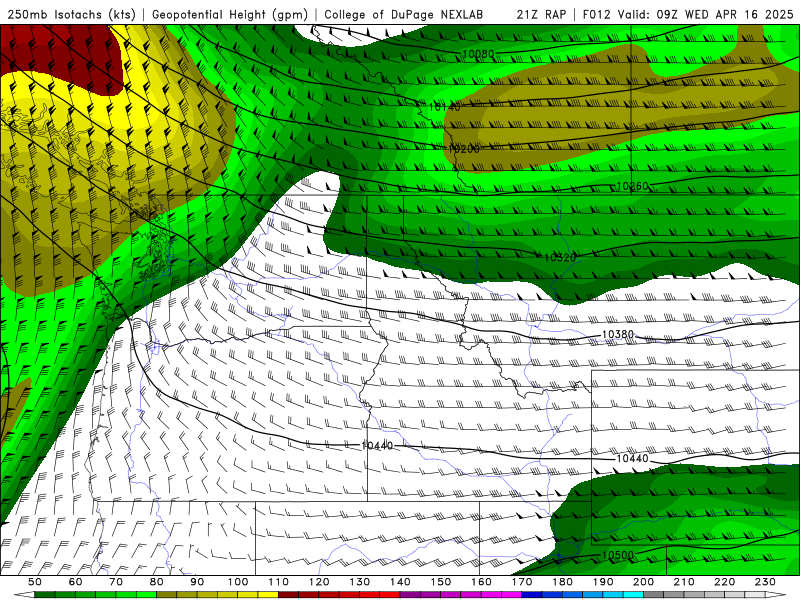Click 'Valid: 09Z WED APR 16 2025' text
Image resolution: width=800 pixels, height=600 pixels.
tap(706, 15)
